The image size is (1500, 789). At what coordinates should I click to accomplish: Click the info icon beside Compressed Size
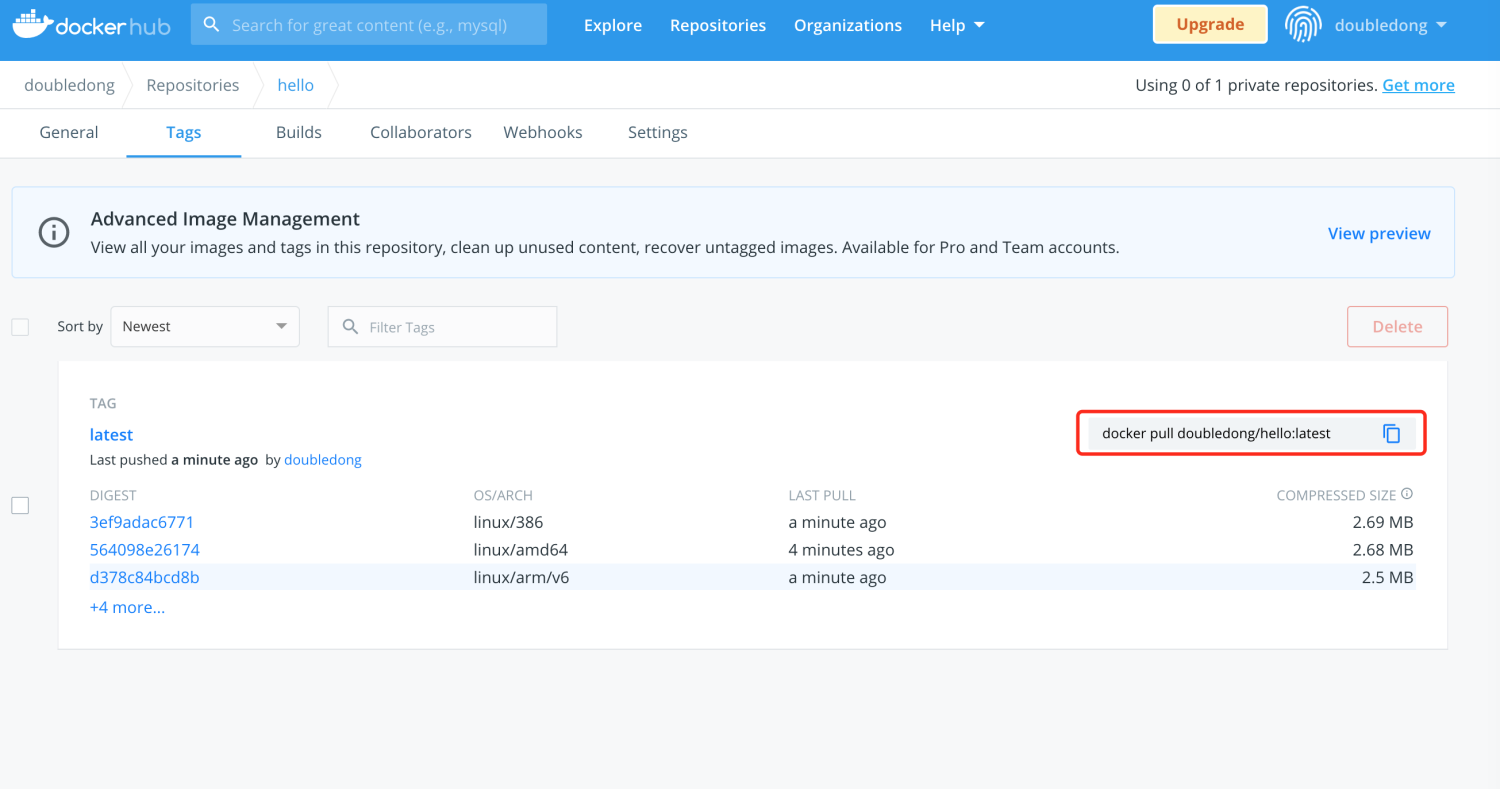pyautogui.click(x=1407, y=494)
